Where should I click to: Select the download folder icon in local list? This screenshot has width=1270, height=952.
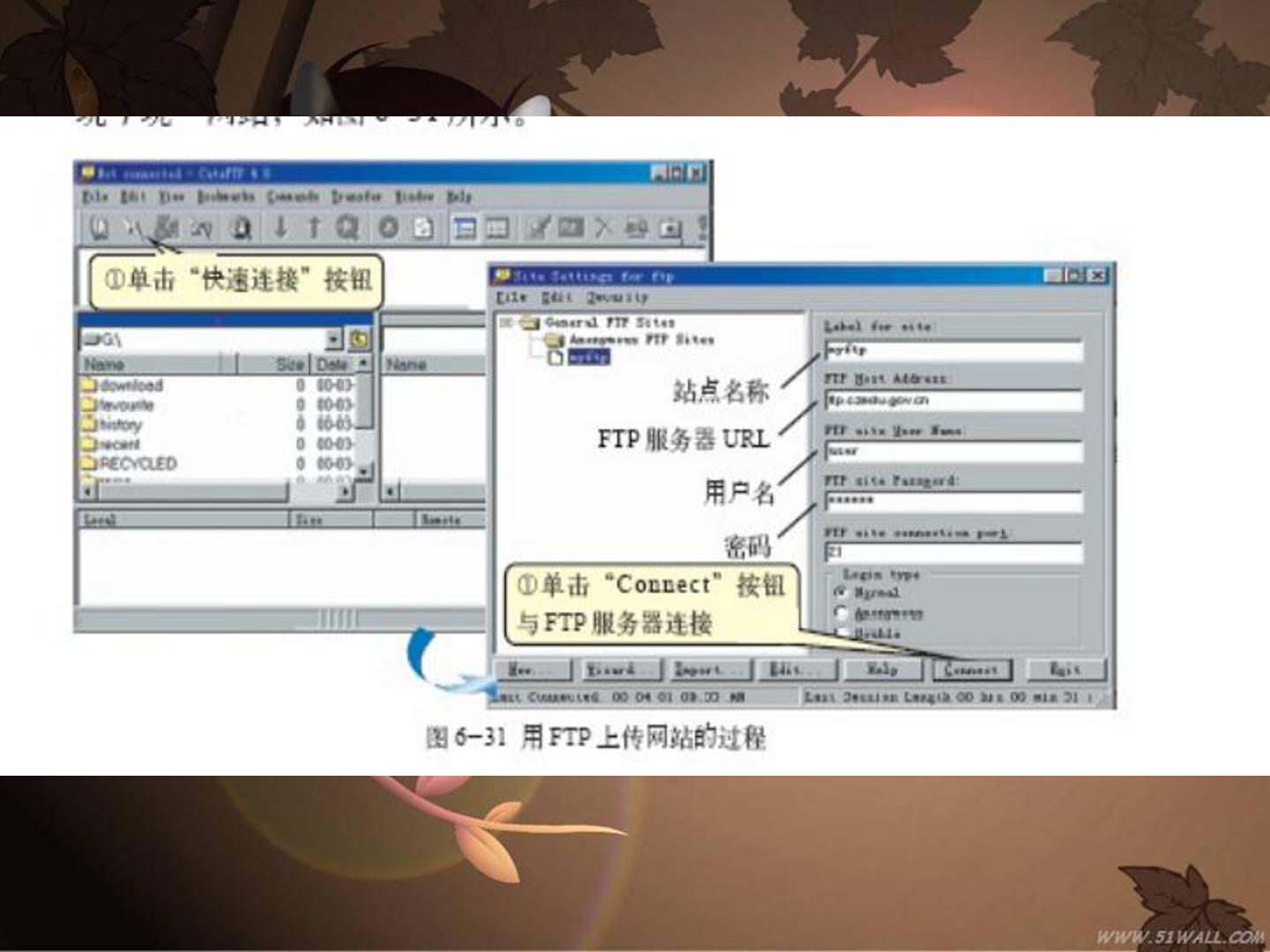point(89,385)
